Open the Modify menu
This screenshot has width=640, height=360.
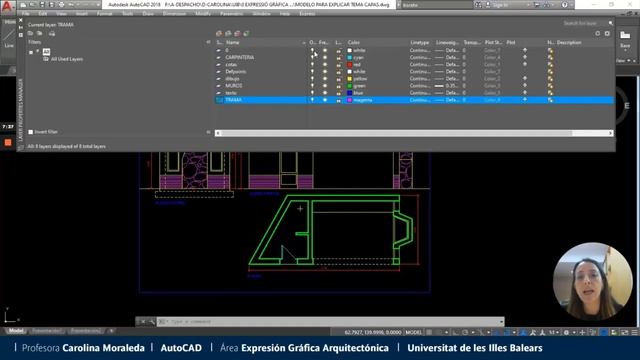coord(203,13)
